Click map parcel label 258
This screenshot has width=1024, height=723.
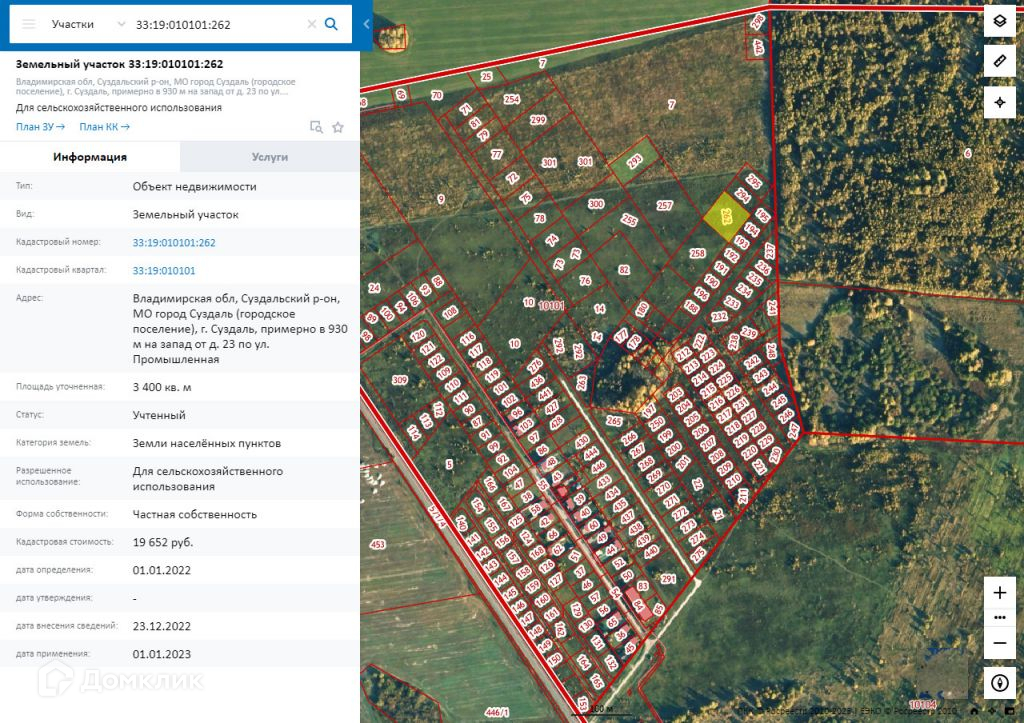point(697,253)
